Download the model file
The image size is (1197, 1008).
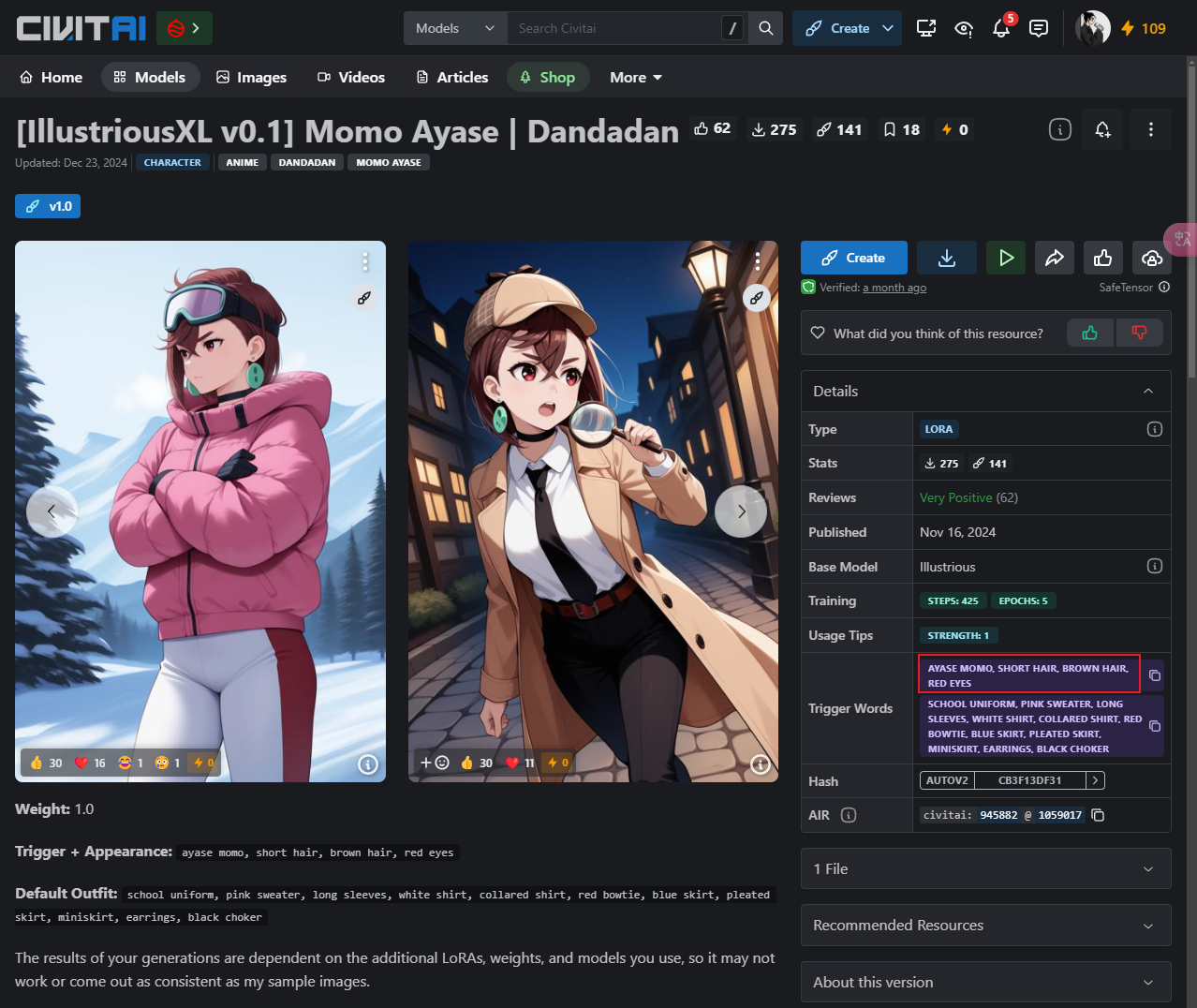pyautogui.click(x=947, y=258)
